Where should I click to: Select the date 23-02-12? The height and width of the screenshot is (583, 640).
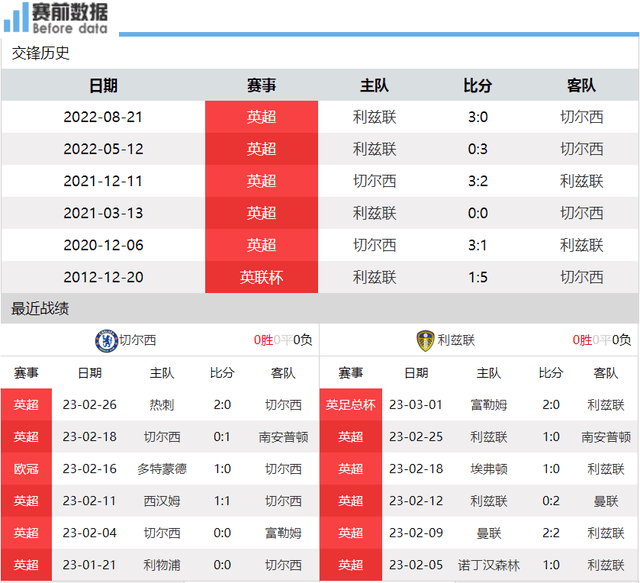pos(416,501)
